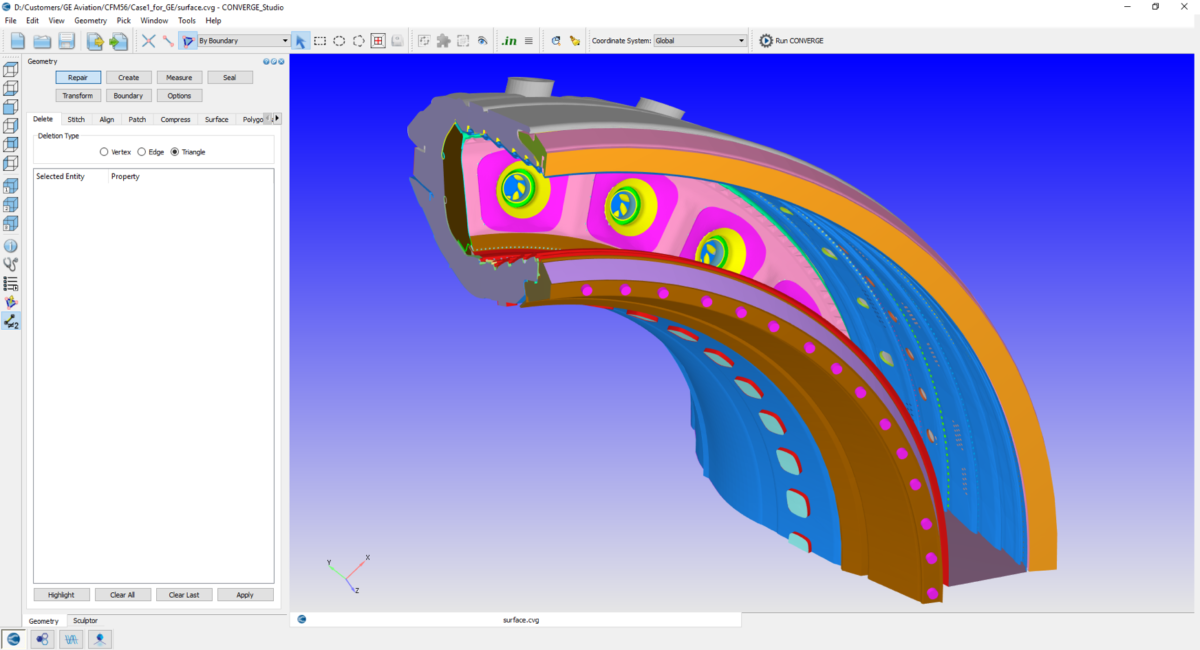Select the Triangle deletion type

[x=175, y=152]
